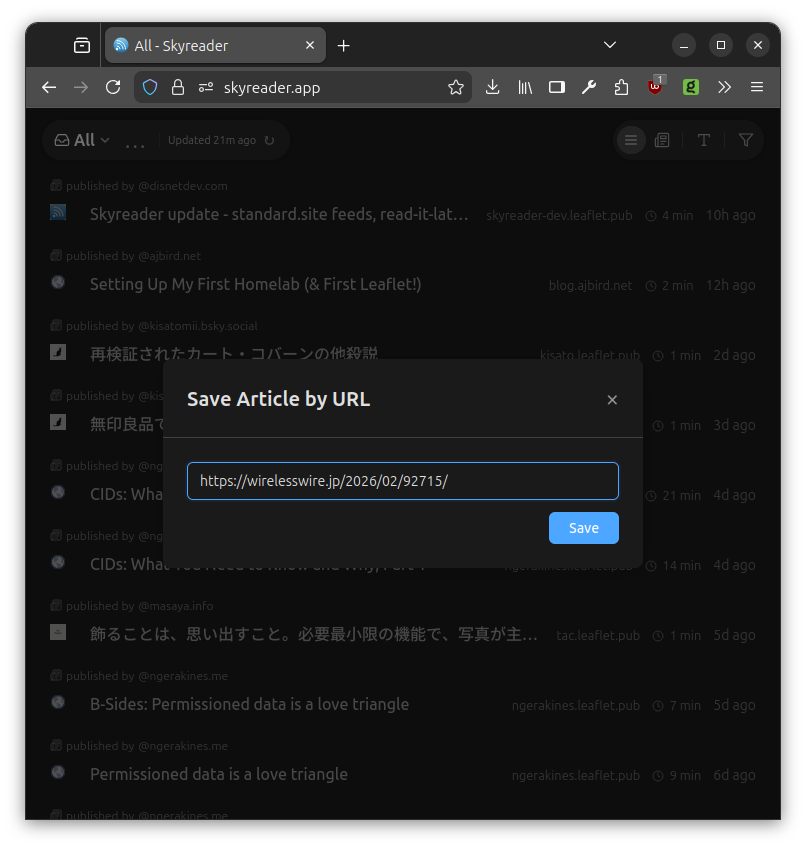Open the Firefox library icon

(525, 87)
